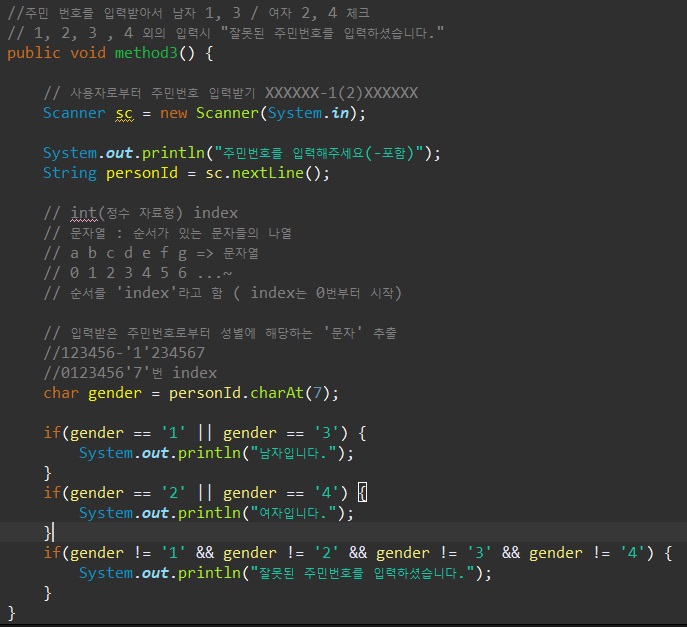Click 'char gender' declaration keyword char
Image resolution: width=687 pixels, height=627 pixels.
61,393
